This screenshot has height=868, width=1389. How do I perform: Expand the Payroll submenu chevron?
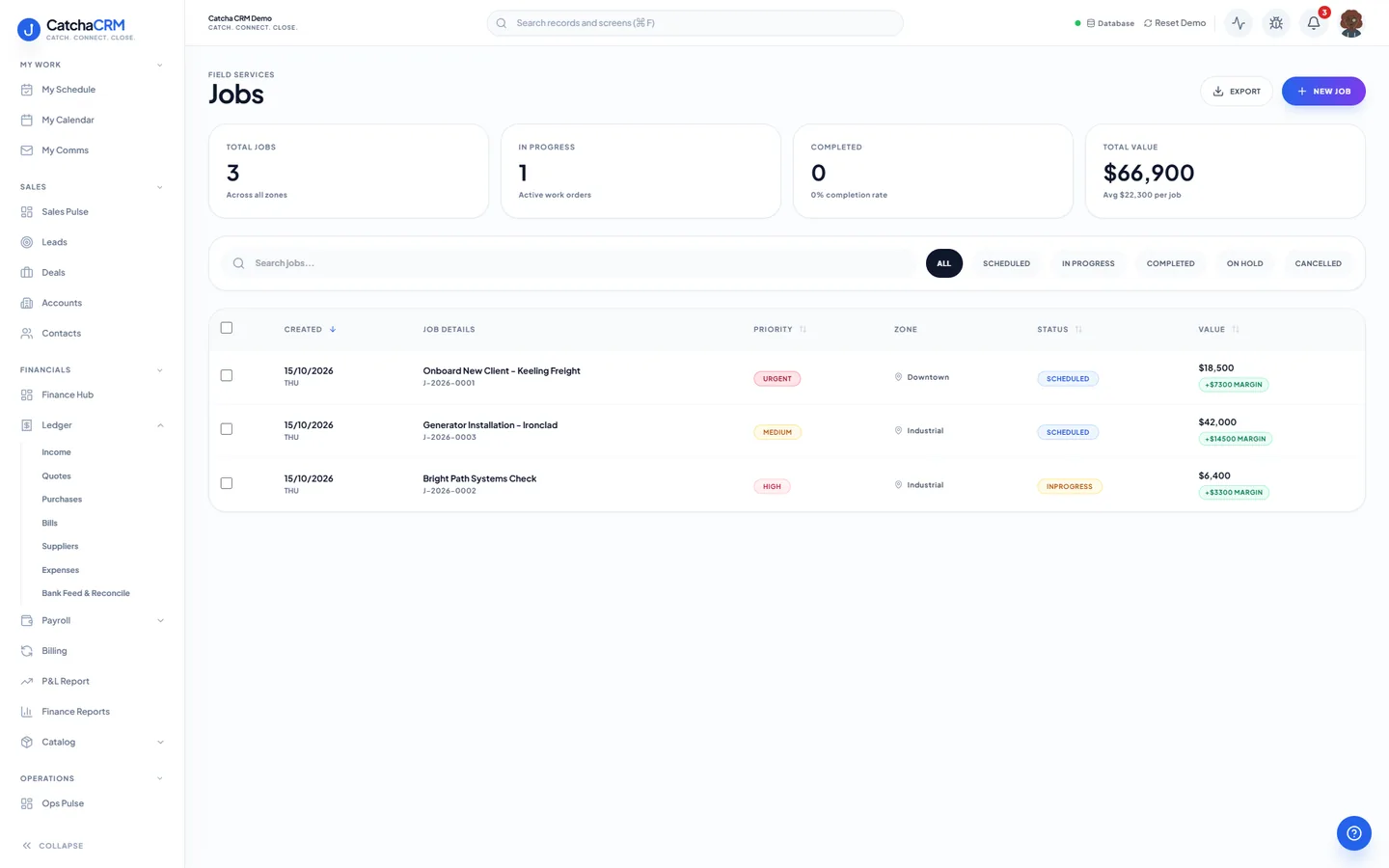tap(160, 621)
